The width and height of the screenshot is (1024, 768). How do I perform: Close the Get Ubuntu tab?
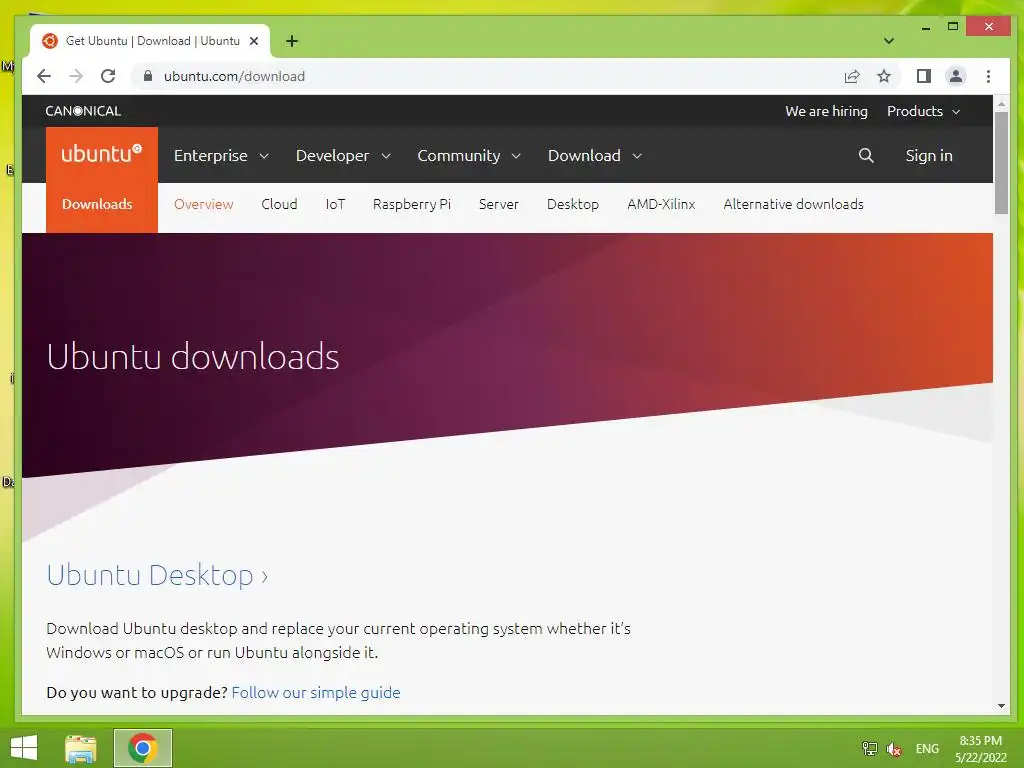[254, 41]
